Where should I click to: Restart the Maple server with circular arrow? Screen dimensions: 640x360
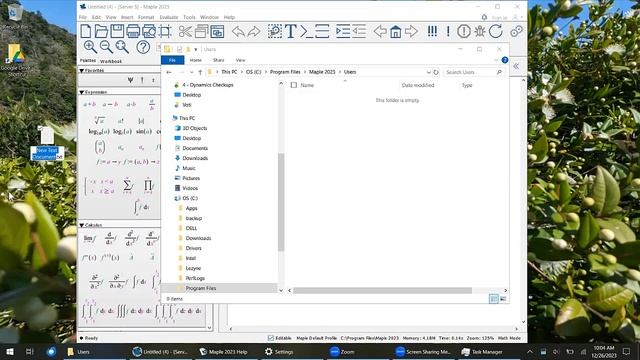(x=496, y=31)
